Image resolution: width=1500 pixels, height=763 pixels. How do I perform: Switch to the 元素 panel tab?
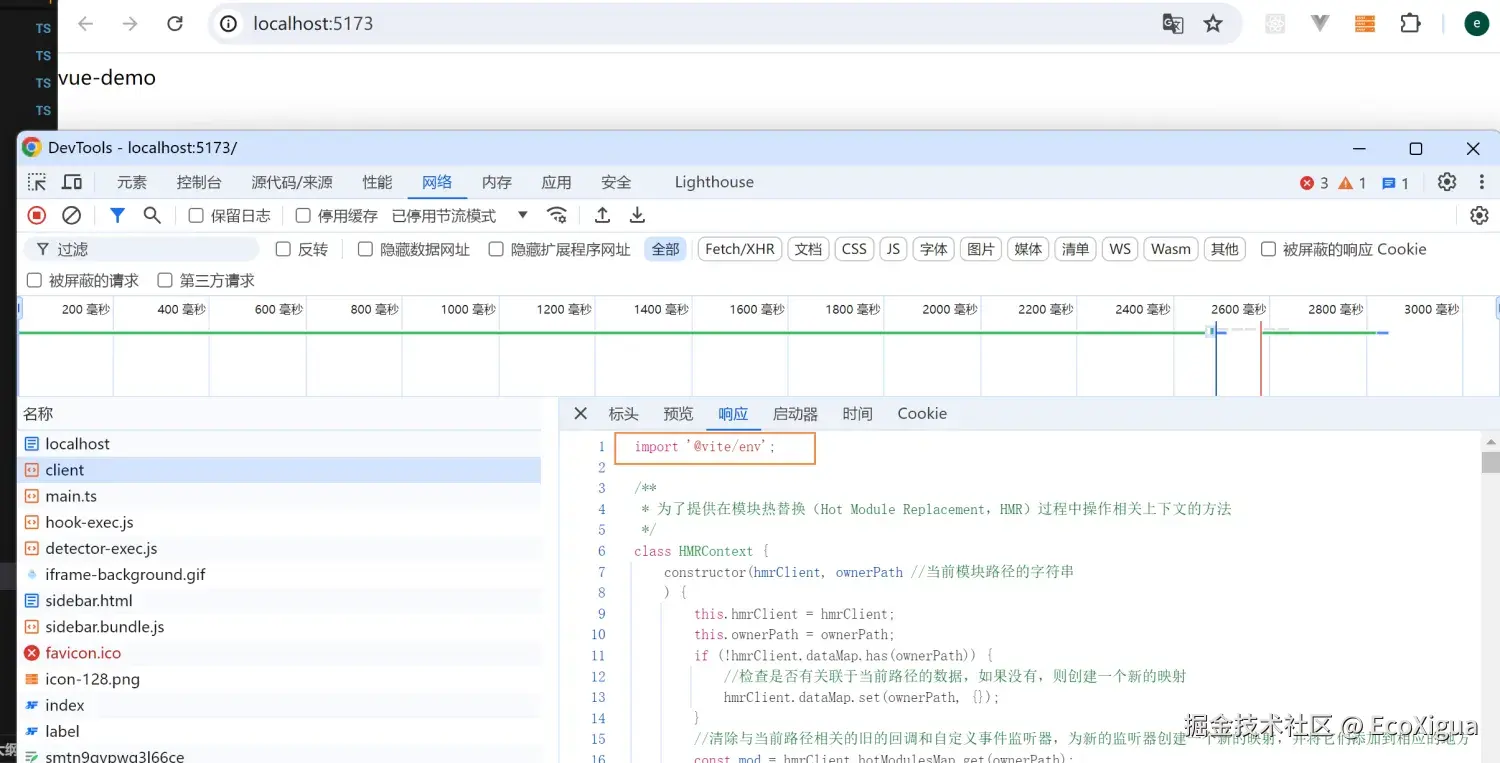tap(132, 182)
